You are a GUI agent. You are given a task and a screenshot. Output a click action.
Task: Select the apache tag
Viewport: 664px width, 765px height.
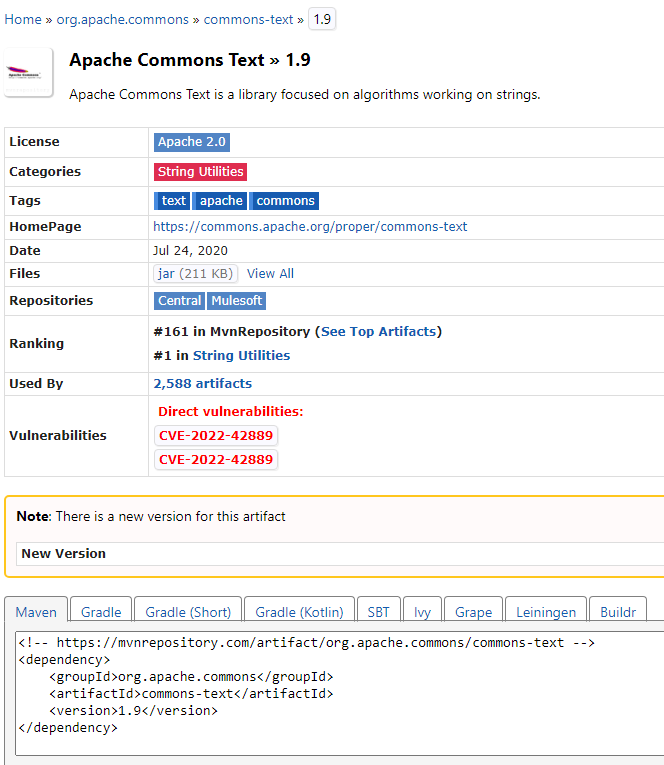[220, 201]
